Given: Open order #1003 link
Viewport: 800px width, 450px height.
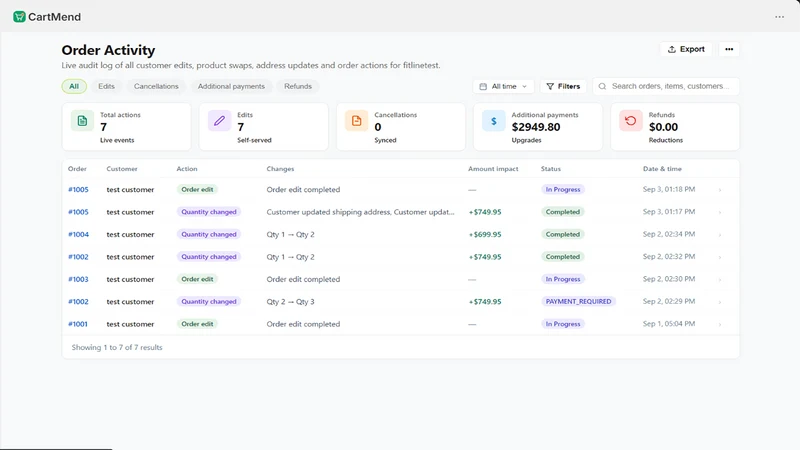Looking at the screenshot, I should tap(78, 279).
